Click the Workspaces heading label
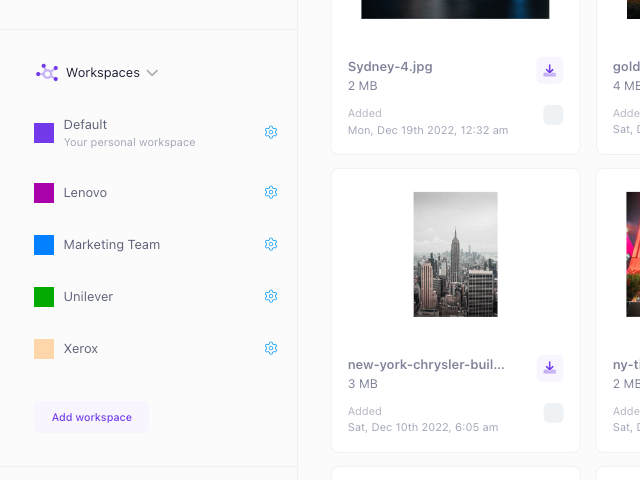 point(103,73)
